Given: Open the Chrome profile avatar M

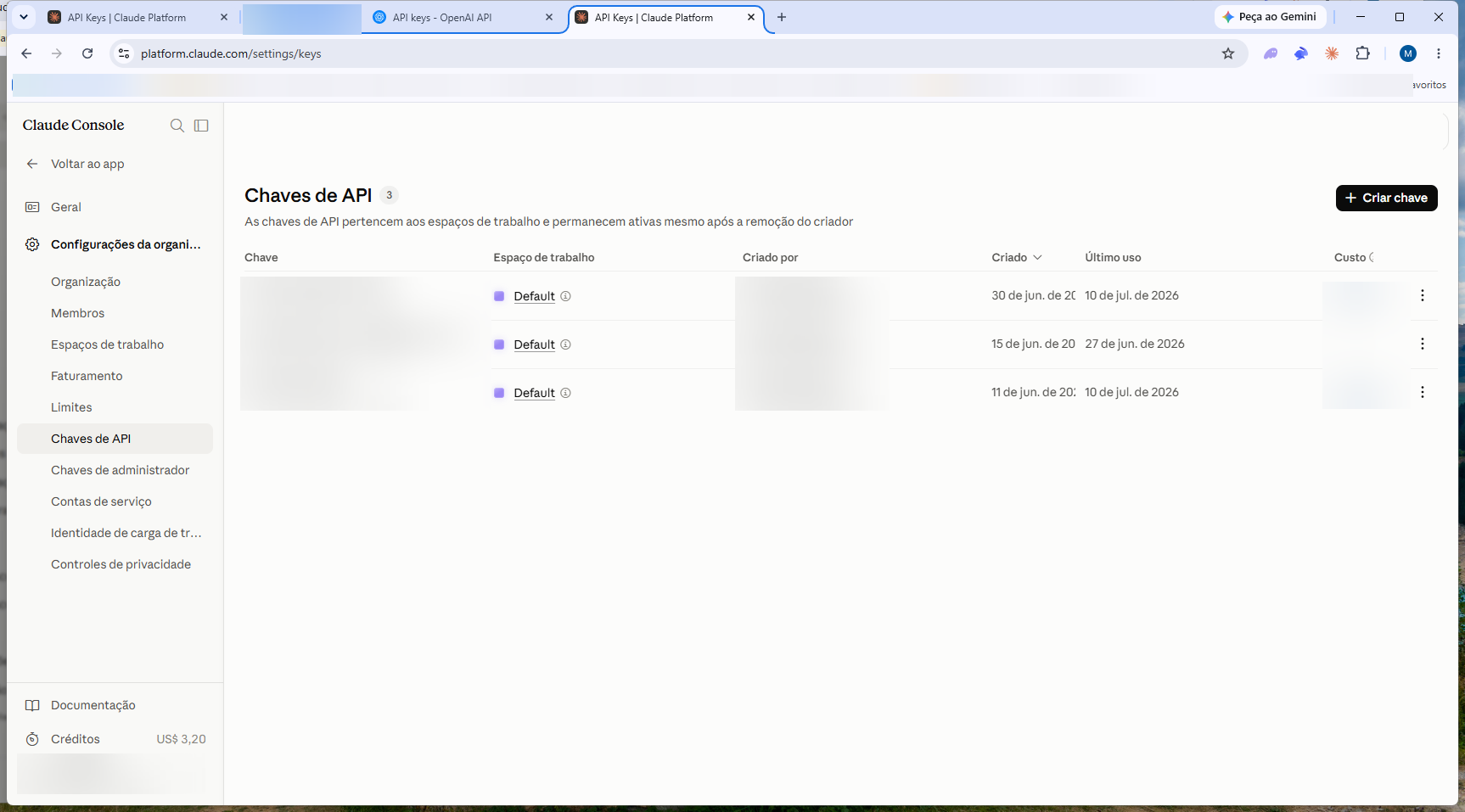Looking at the screenshot, I should pos(1408,53).
